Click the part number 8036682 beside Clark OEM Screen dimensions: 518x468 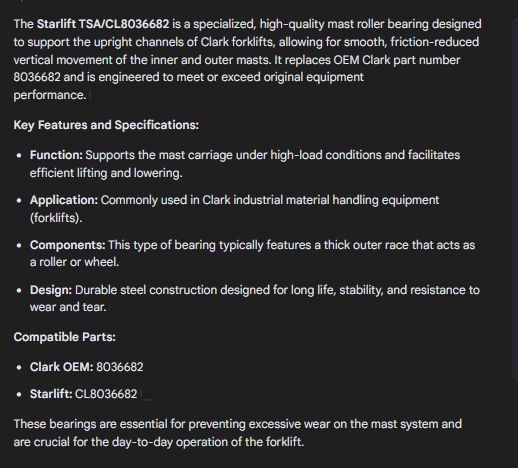120,367
